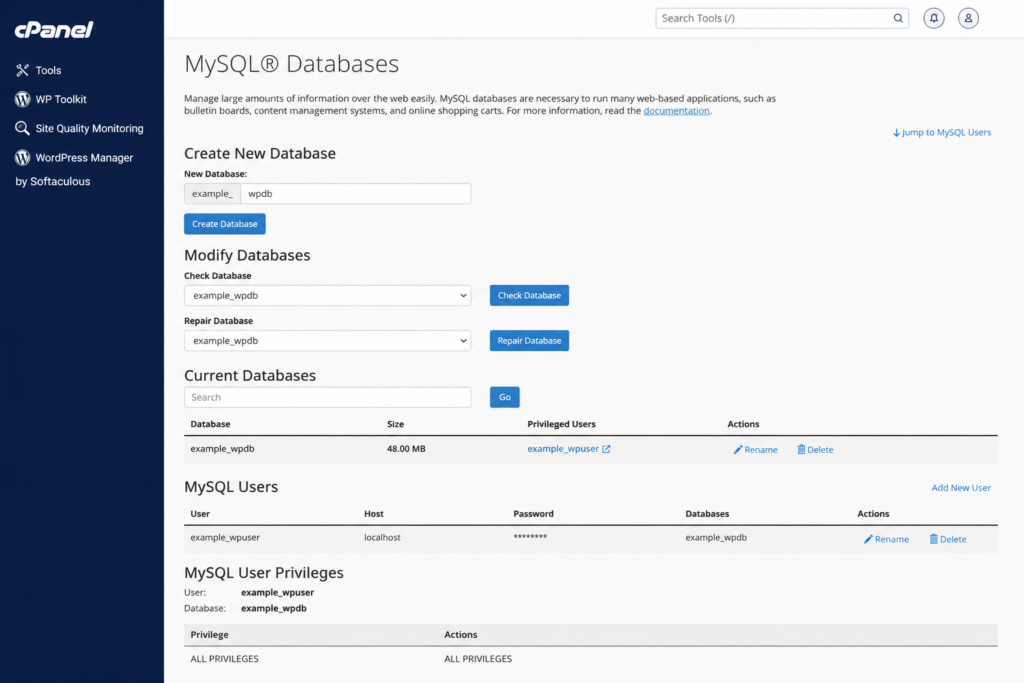
Task: Click bold example_wpdb under User Privileges
Action: click(274, 609)
